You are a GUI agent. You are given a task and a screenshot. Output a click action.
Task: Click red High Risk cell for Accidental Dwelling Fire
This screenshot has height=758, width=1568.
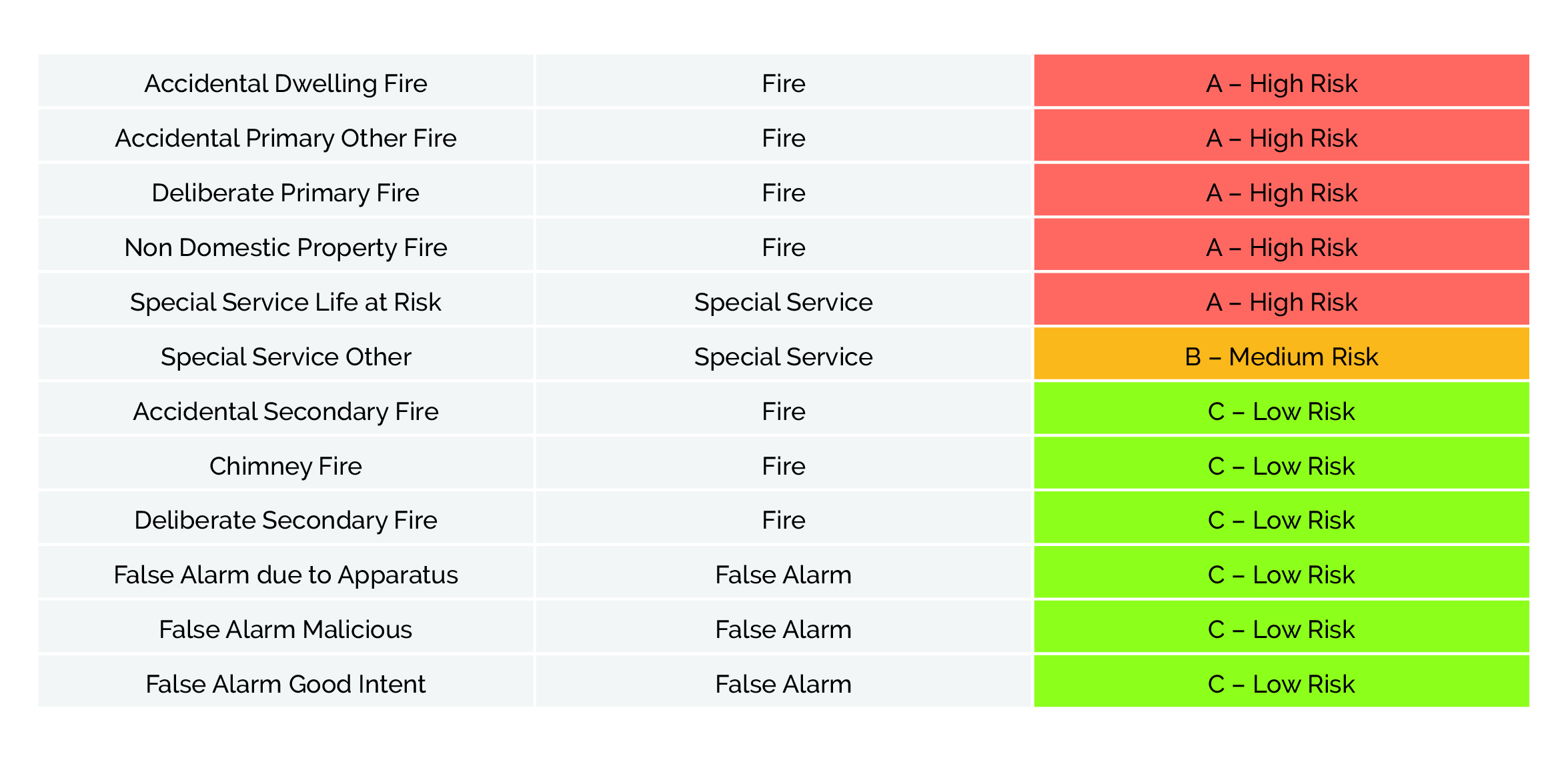pos(1282,81)
